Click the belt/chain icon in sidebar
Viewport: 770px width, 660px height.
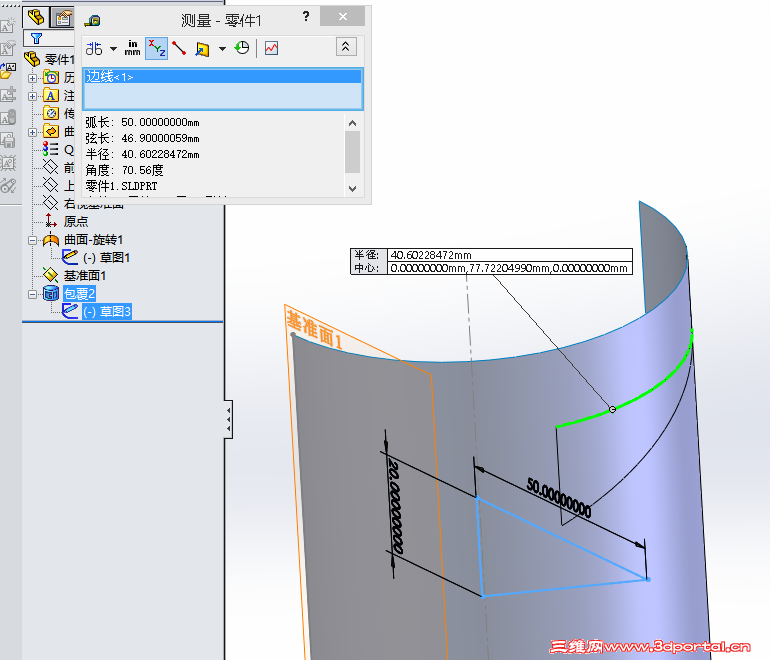(x=8, y=186)
